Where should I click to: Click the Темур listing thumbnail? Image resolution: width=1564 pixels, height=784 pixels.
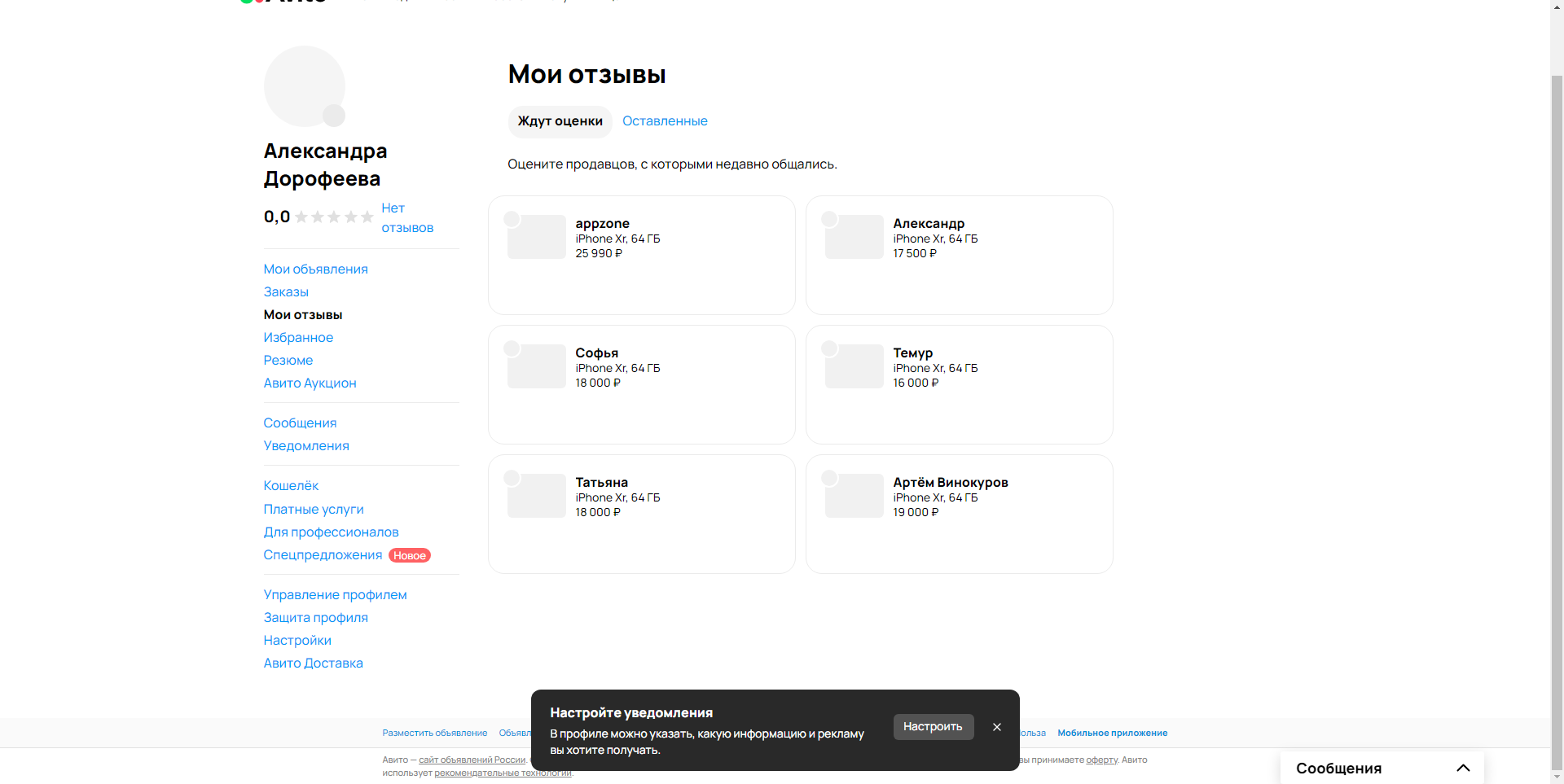click(x=854, y=366)
